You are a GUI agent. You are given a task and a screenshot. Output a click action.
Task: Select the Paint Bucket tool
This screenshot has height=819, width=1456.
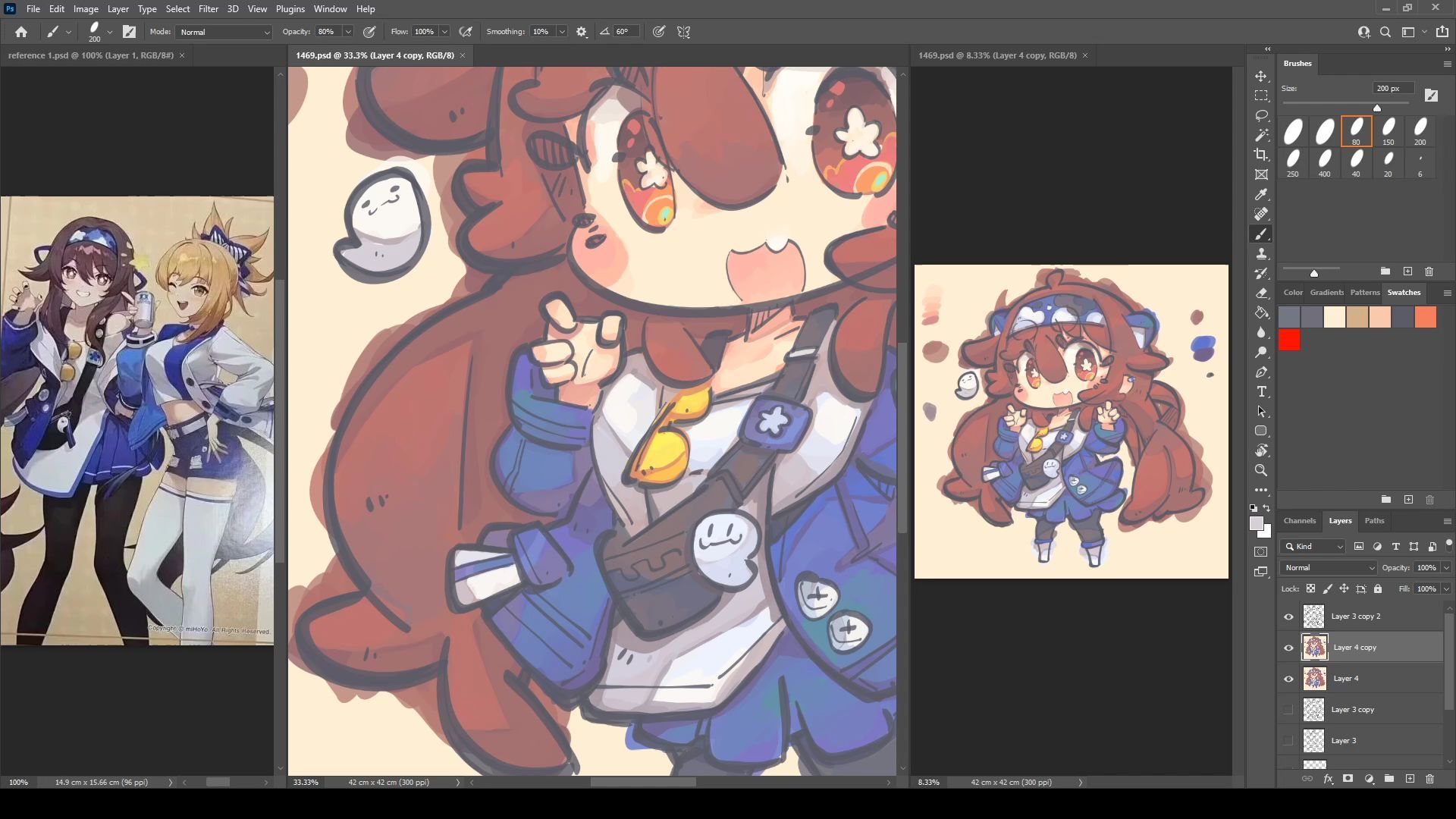tap(1261, 312)
